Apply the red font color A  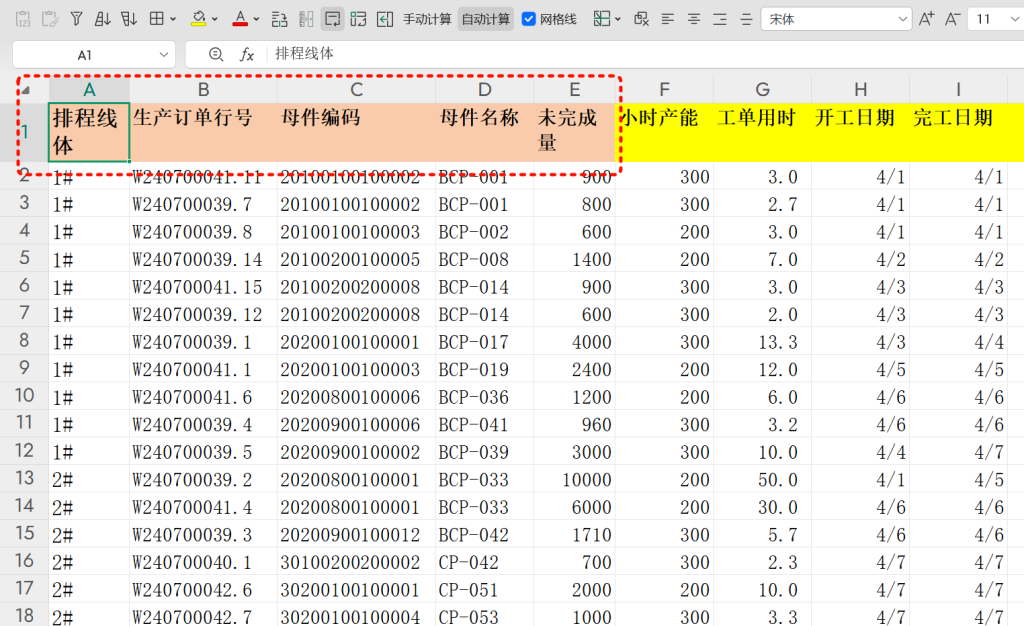point(240,19)
